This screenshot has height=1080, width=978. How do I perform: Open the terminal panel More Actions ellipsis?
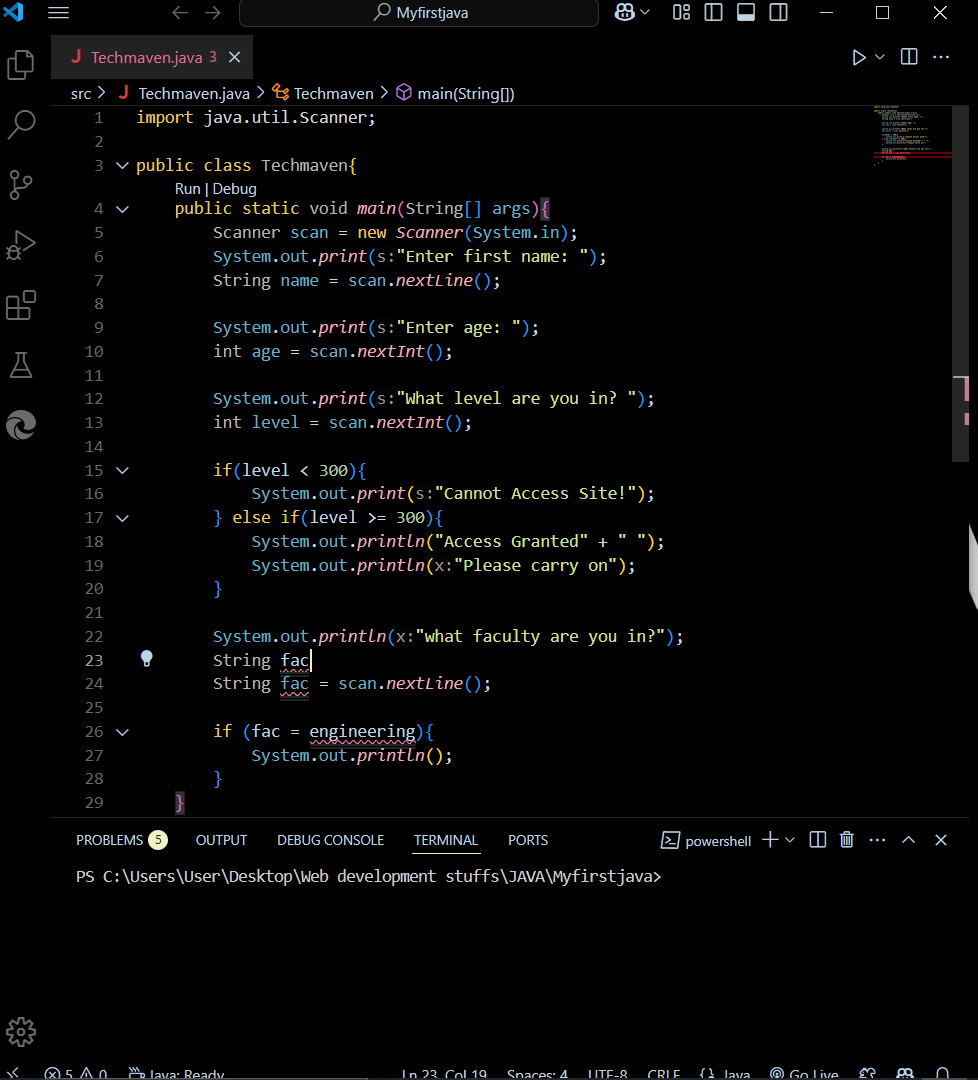tap(877, 840)
